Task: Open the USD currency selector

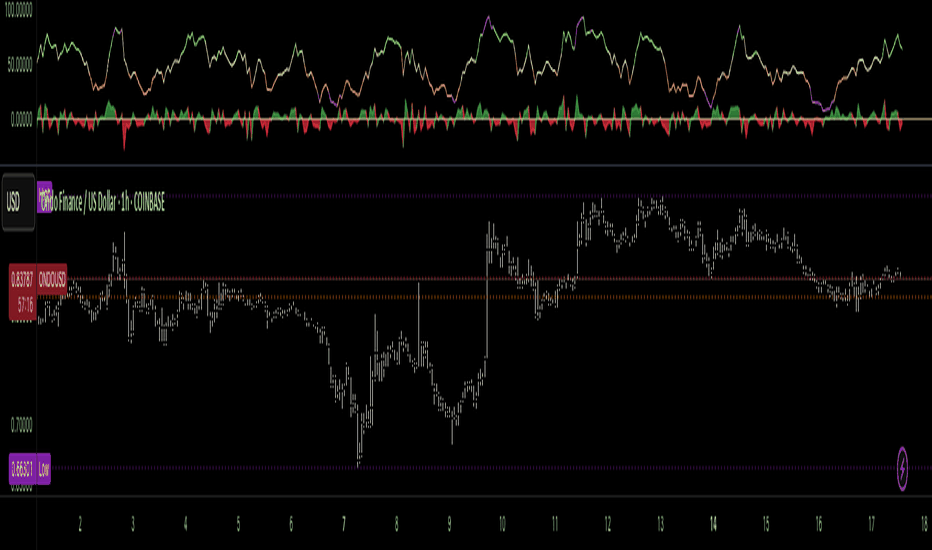Action: (18, 202)
